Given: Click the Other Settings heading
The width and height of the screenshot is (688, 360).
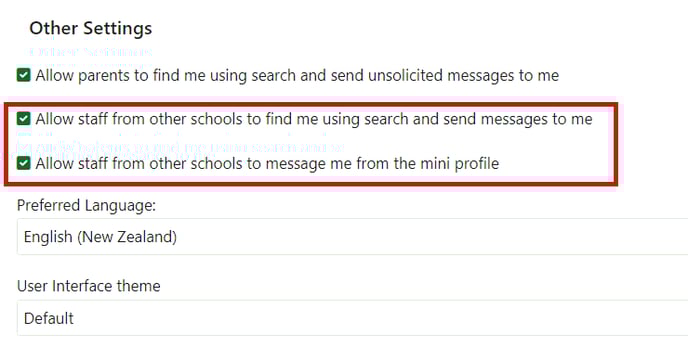Looking at the screenshot, I should [x=91, y=28].
